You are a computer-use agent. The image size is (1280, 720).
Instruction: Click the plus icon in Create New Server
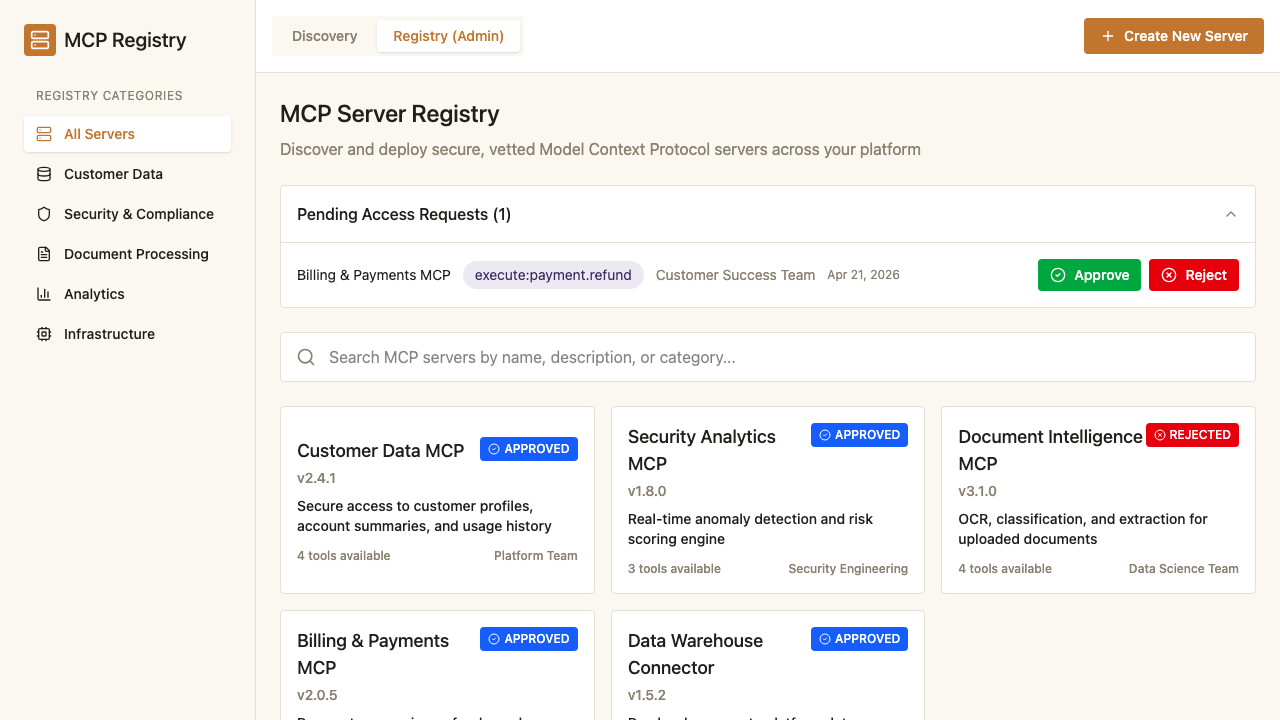coord(1108,36)
